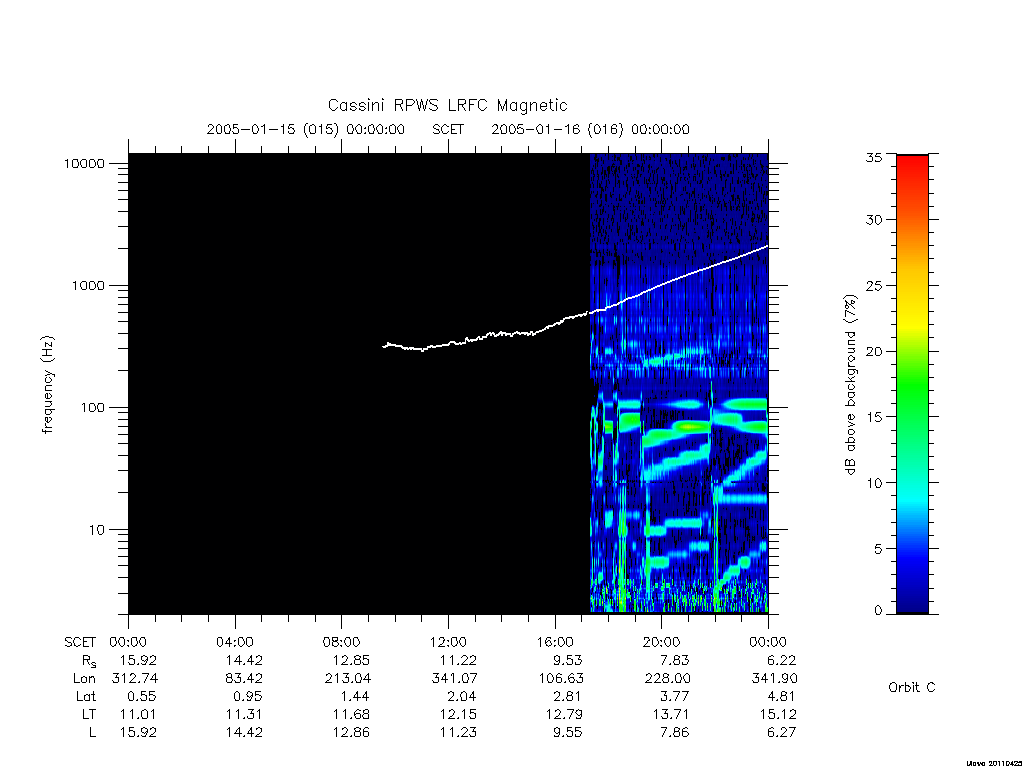Click the 35 tick on the color bar
The width and height of the screenshot is (1024, 768).
[x=874, y=157]
